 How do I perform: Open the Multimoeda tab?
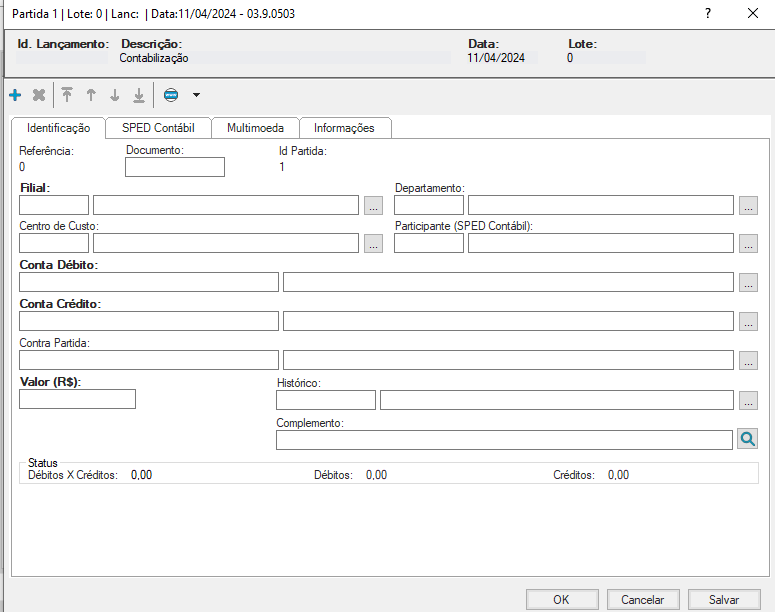(255, 128)
